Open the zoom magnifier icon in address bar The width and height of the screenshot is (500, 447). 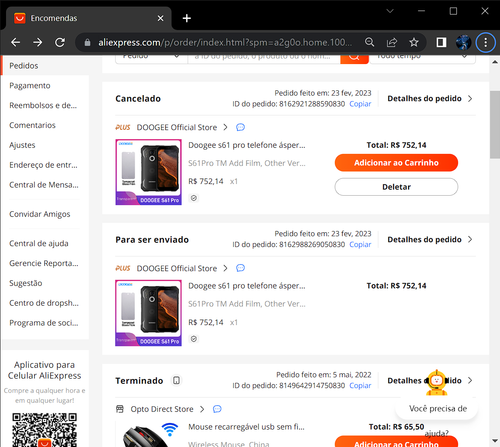(x=369, y=42)
